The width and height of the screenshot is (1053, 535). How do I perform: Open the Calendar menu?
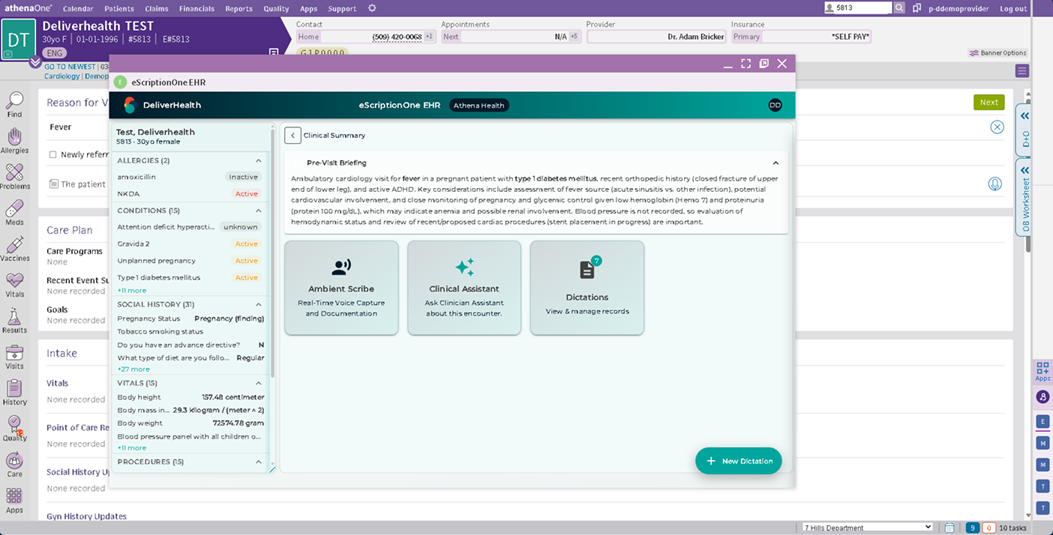pos(78,9)
